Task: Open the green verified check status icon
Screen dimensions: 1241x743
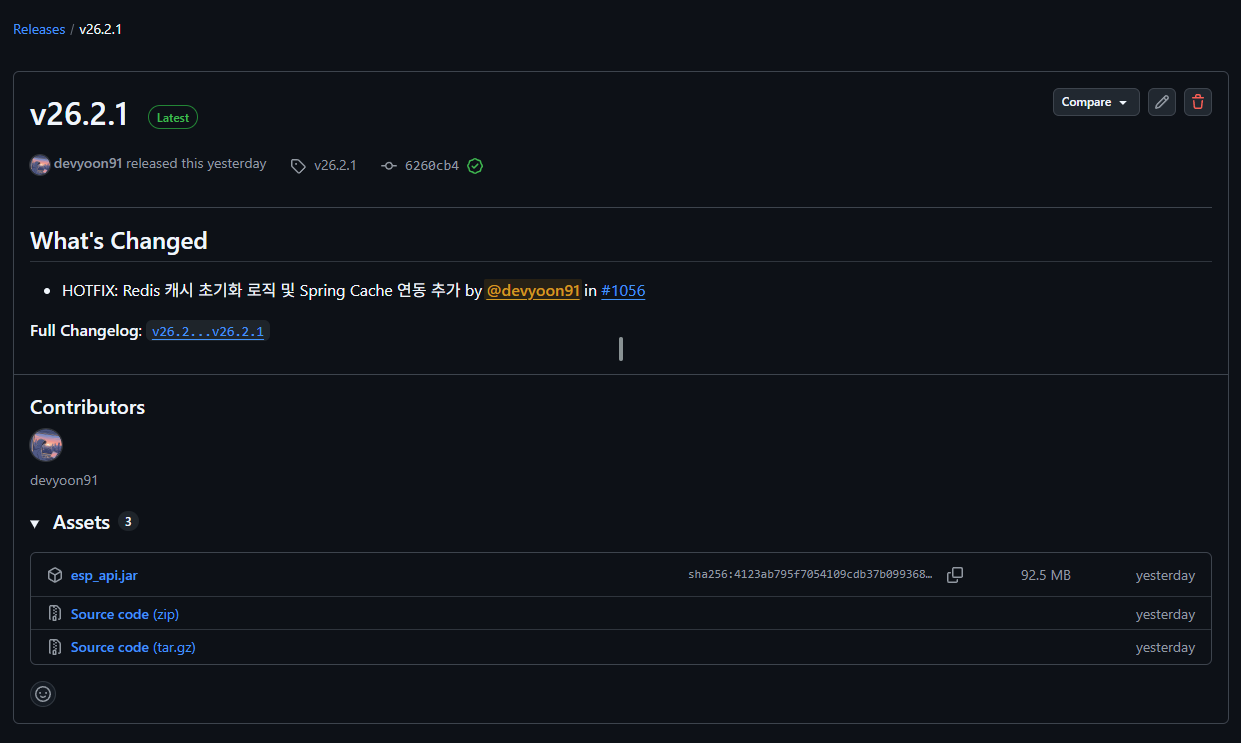Action: (x=475, y=166)
